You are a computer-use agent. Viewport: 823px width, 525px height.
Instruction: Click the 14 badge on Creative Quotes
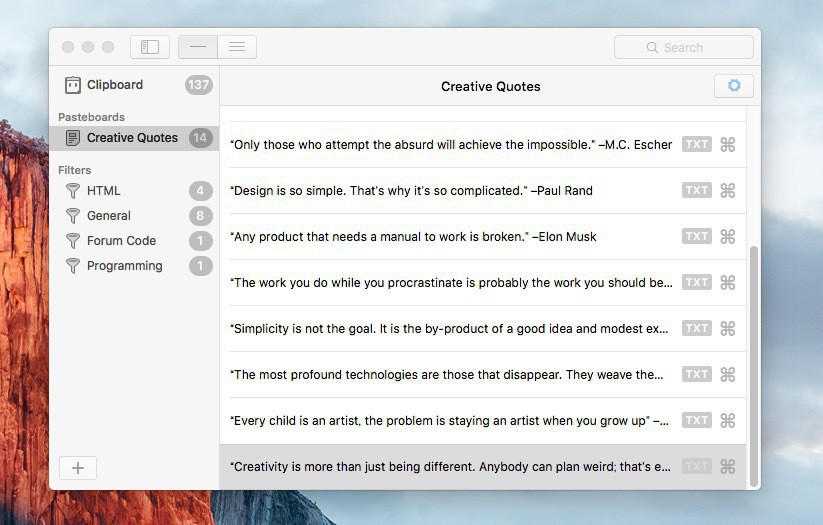pyautogui.click(x=200, y=138)
